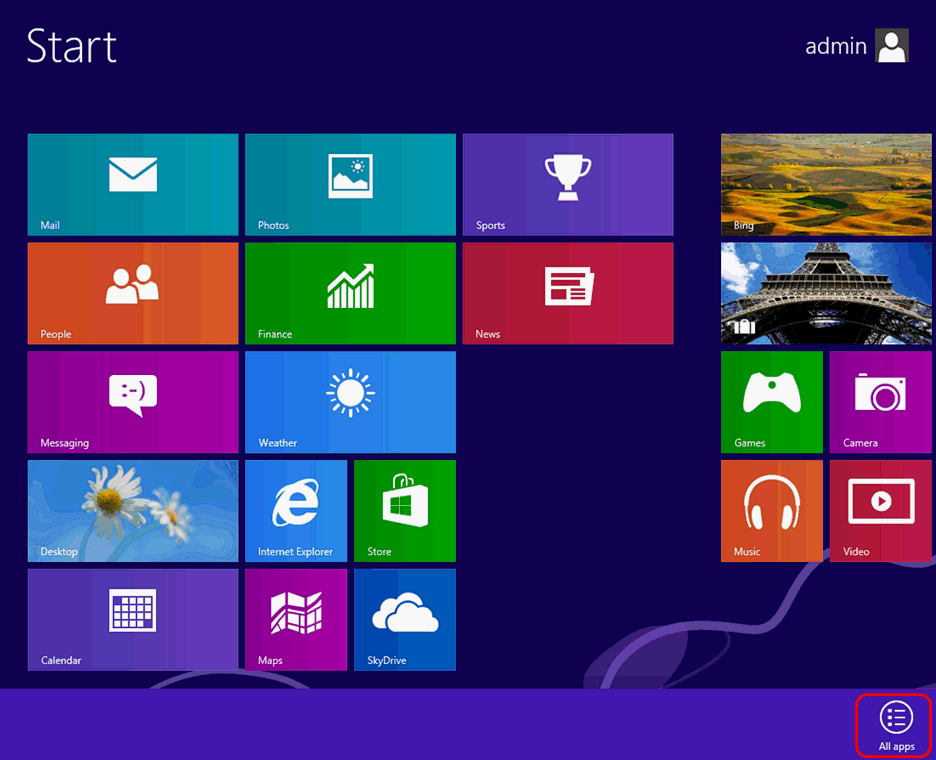Open the Messaging tile
This screenshot has width=936, height=760.
coord(133,402)
